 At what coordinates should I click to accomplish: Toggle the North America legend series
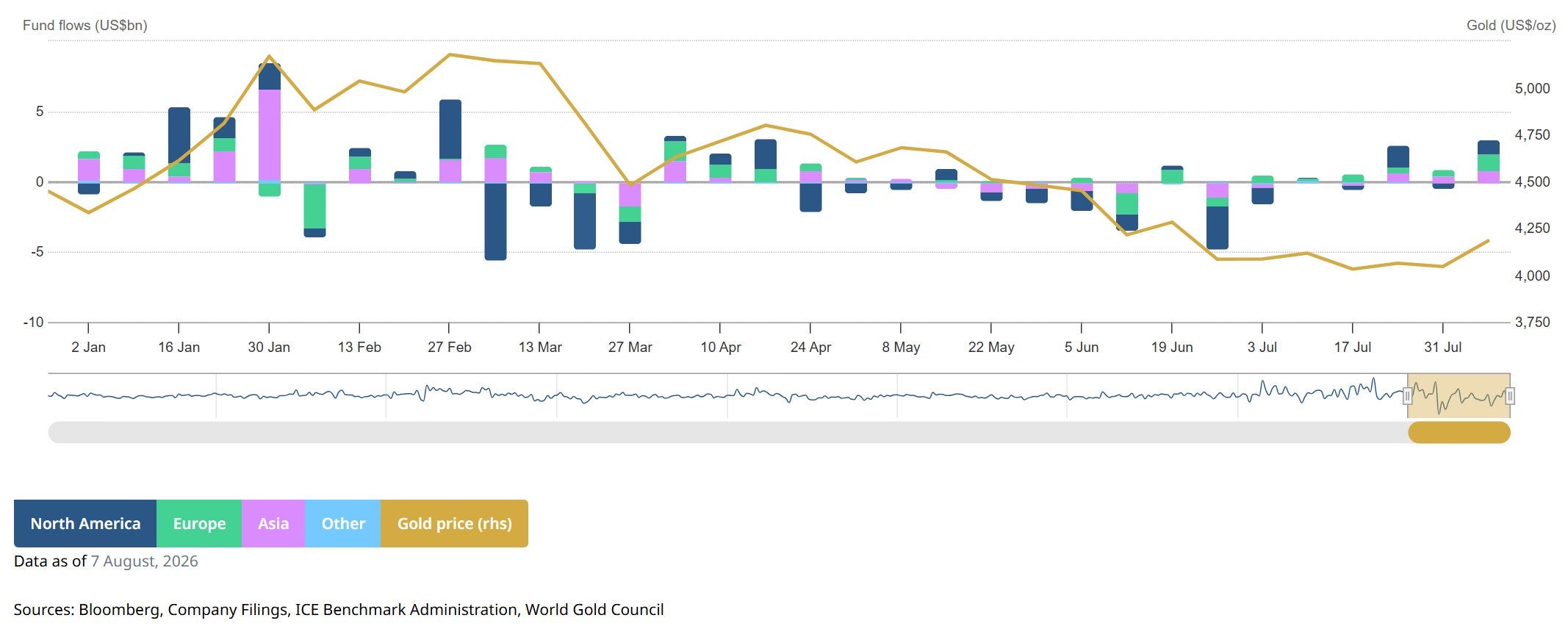click(85, 523)
